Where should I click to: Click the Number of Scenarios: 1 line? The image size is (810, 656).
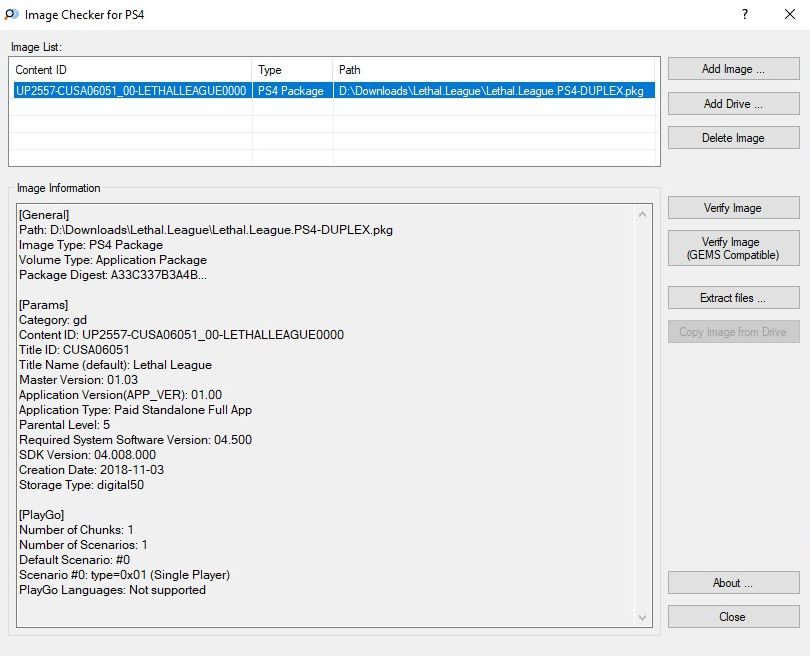coord(83,544)
